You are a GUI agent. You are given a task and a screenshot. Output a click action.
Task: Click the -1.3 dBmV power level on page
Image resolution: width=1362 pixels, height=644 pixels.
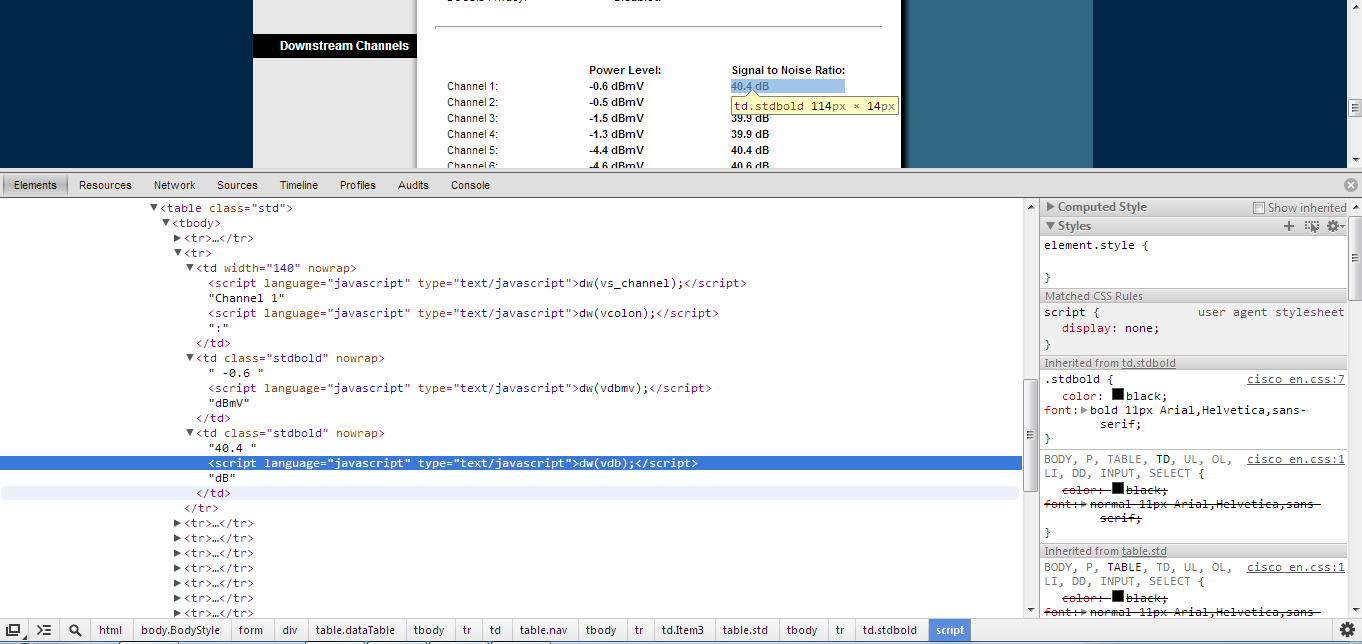tap(616, 134)
